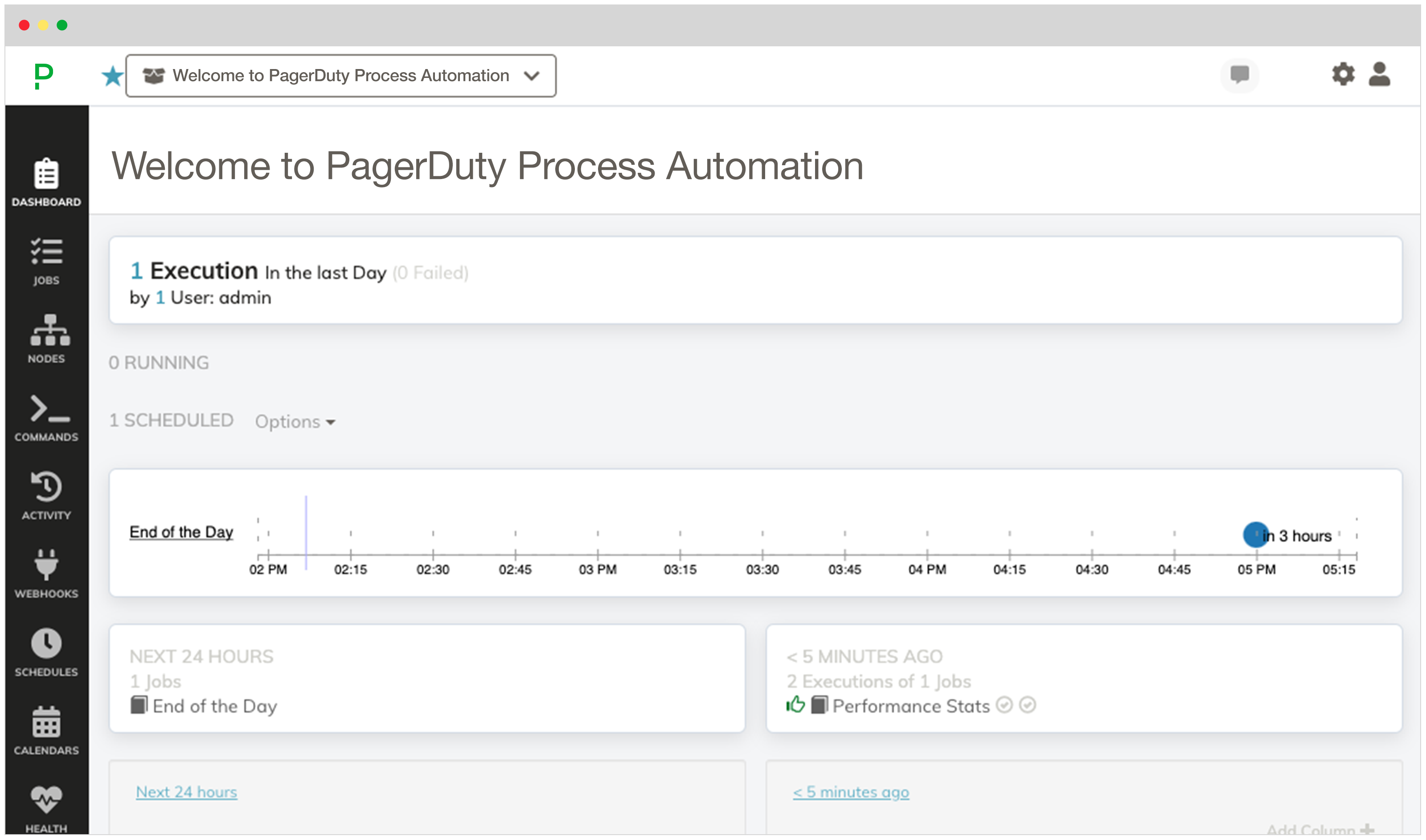Screen dimensions: 1426x840
Task: Open the Commands section
Action: [x=46, y=419]
